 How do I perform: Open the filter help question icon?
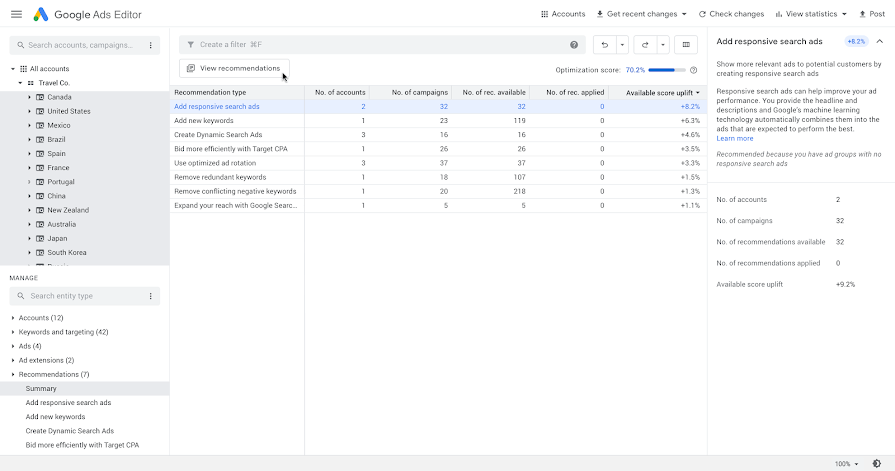point(574,45)
